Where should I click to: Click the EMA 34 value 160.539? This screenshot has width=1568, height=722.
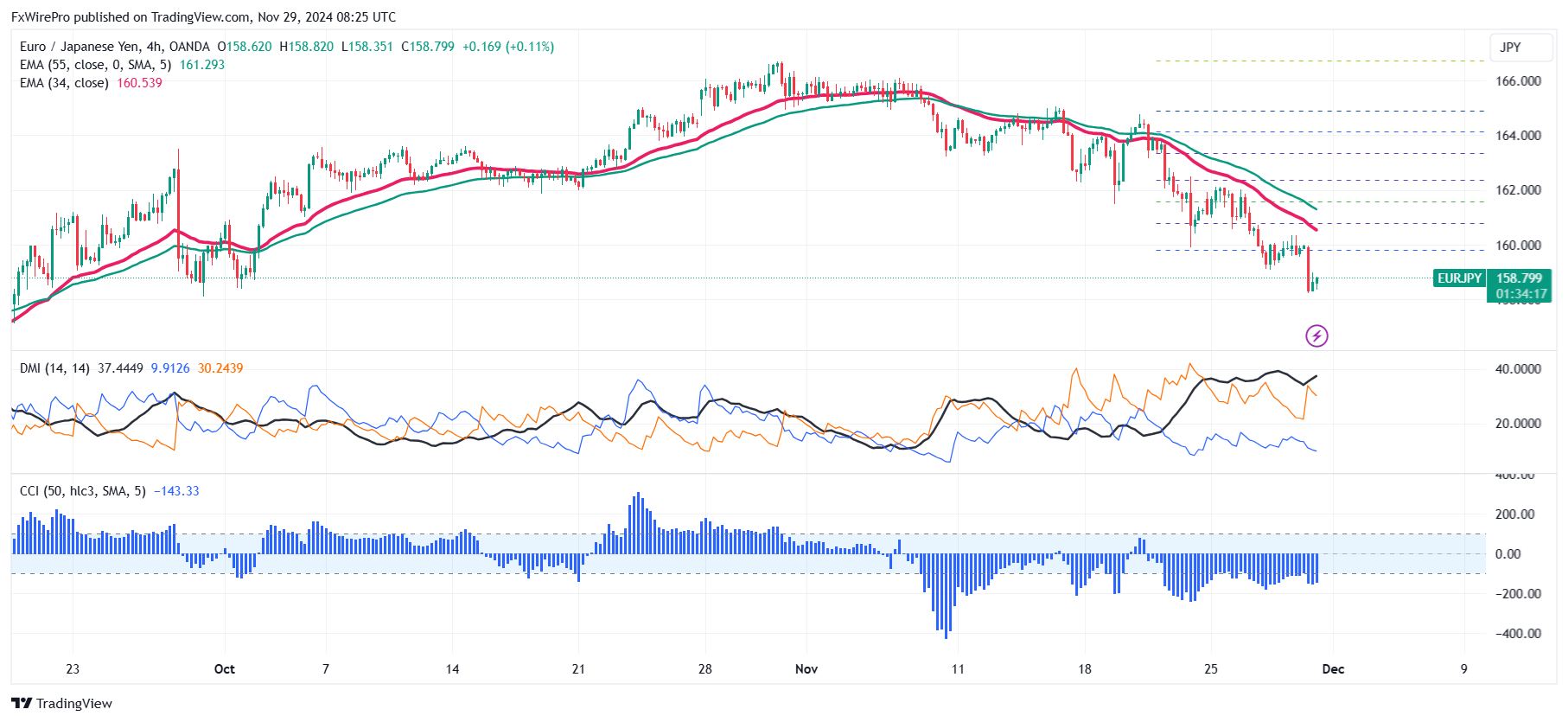(139, 83)
